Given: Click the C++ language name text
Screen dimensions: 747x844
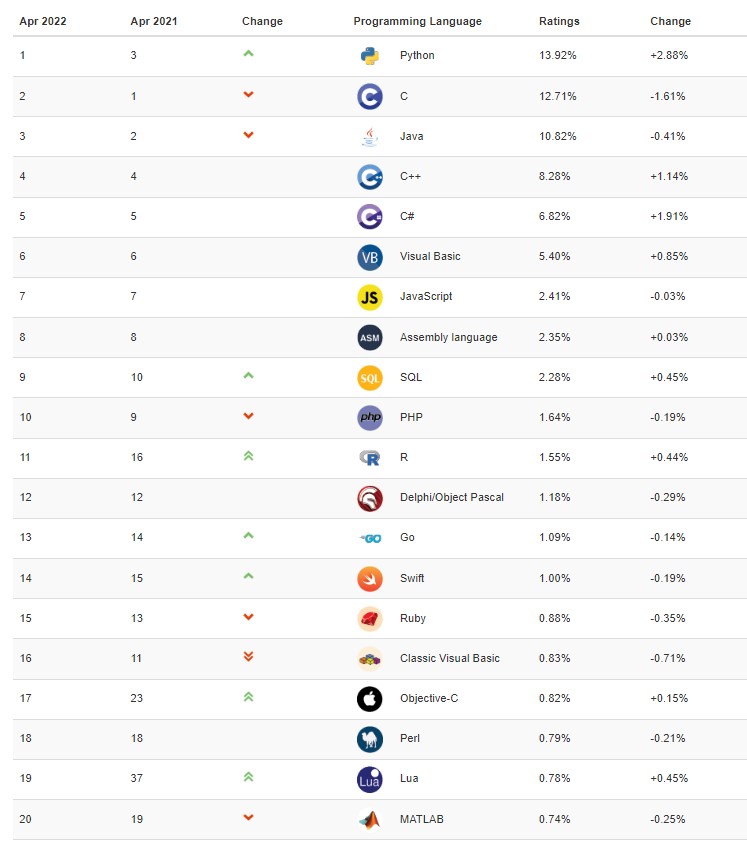Looking at the screenshot, I should [411, 176].
